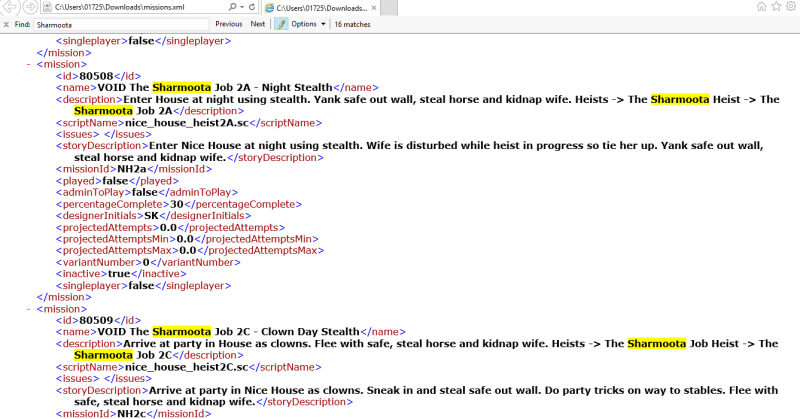Open the Find bar Options dropdown
The height and width of the screenshot is (419, 800).
click(307, 24)
